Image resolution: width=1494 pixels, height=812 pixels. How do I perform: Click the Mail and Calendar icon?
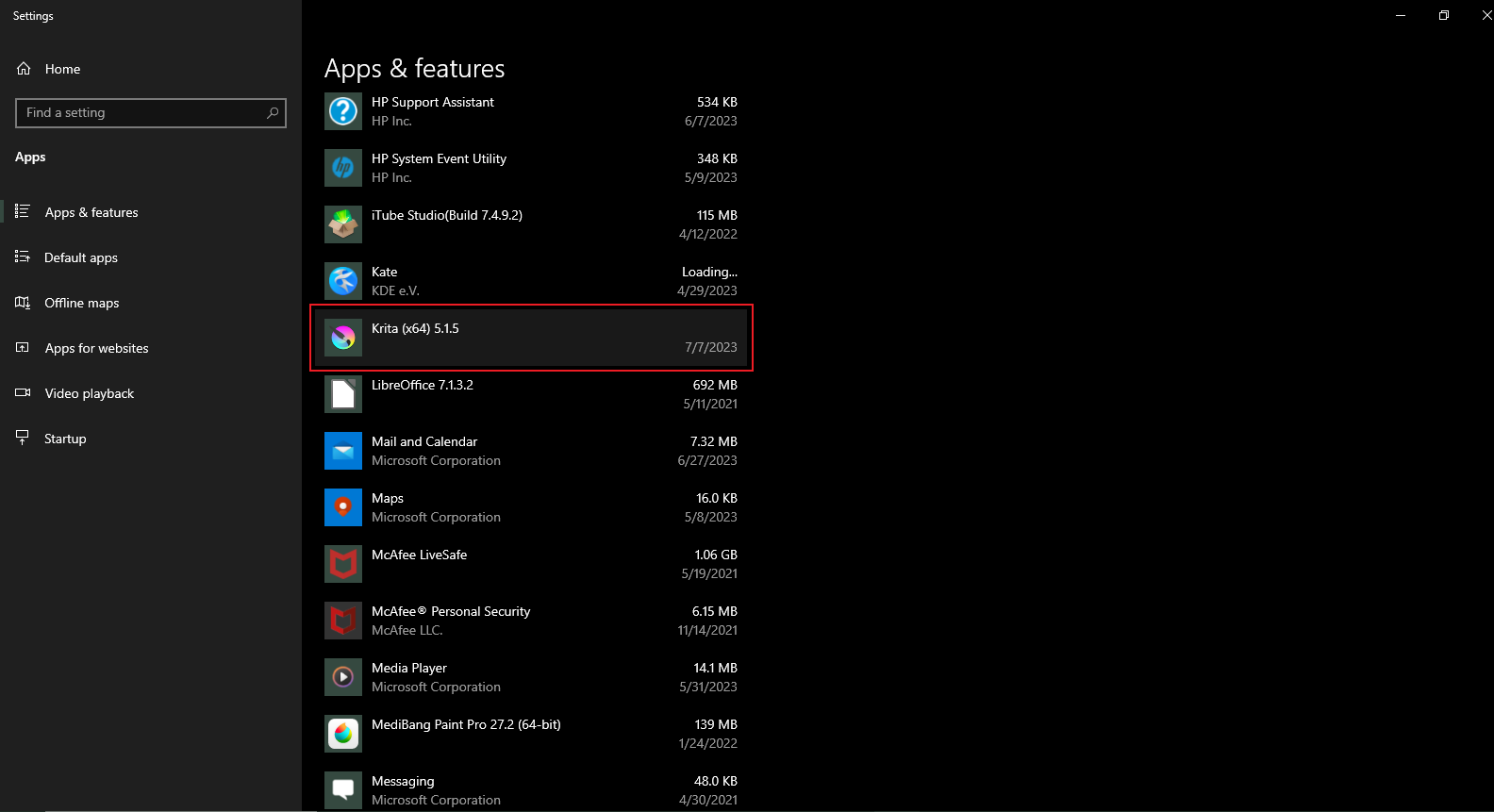tap(343, 451)
